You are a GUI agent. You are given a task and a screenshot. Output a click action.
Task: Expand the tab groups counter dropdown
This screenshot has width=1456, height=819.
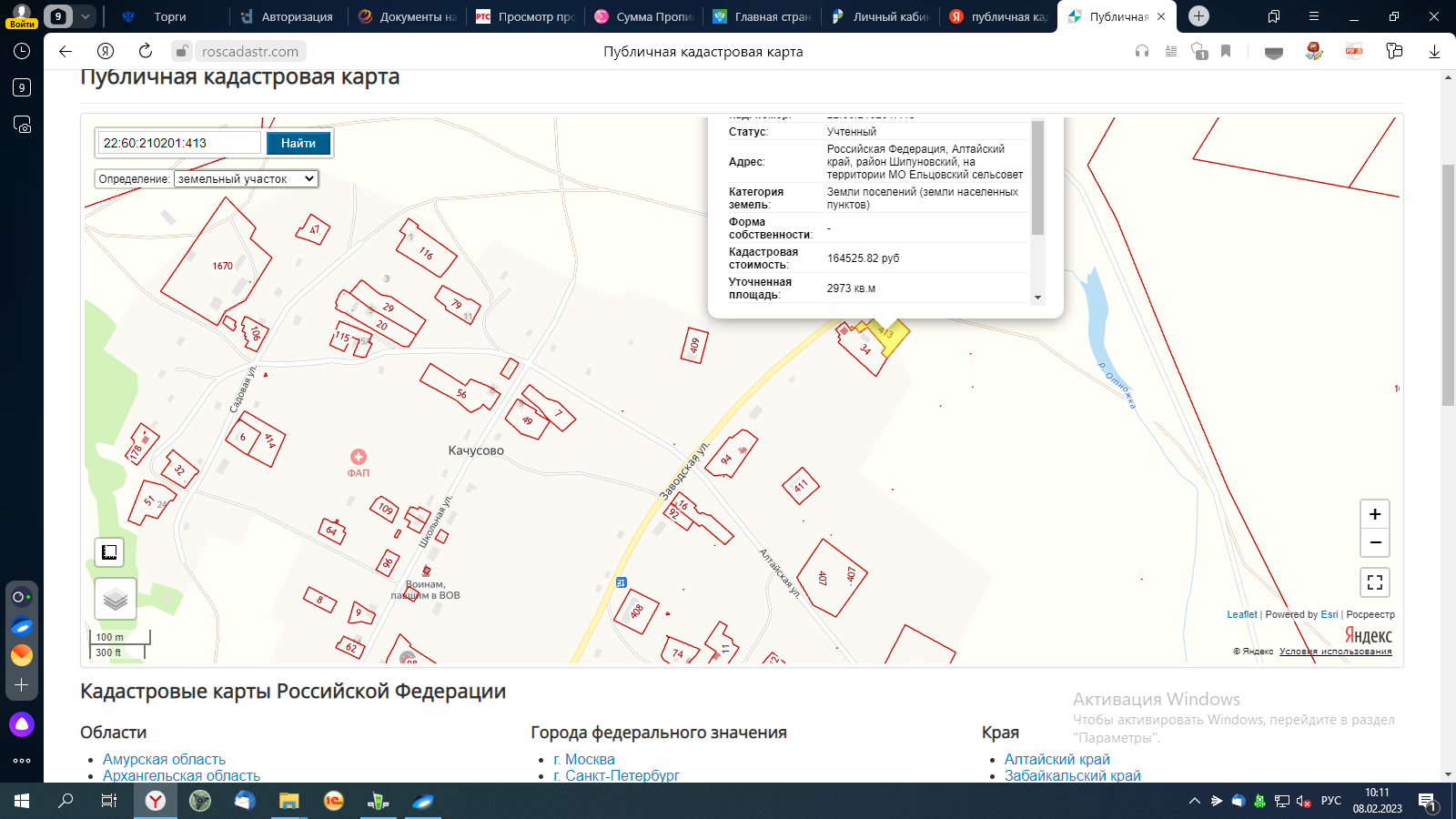pyautogui.click(x=85, y=16)
